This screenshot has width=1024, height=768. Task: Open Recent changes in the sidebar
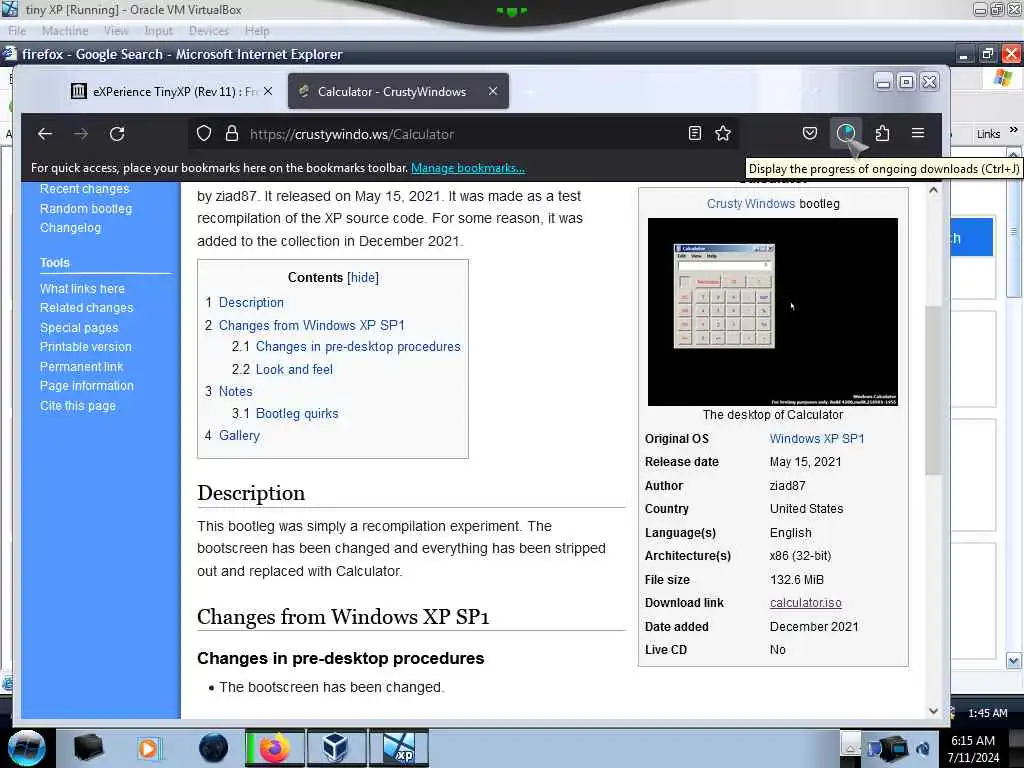coord(84,189)
